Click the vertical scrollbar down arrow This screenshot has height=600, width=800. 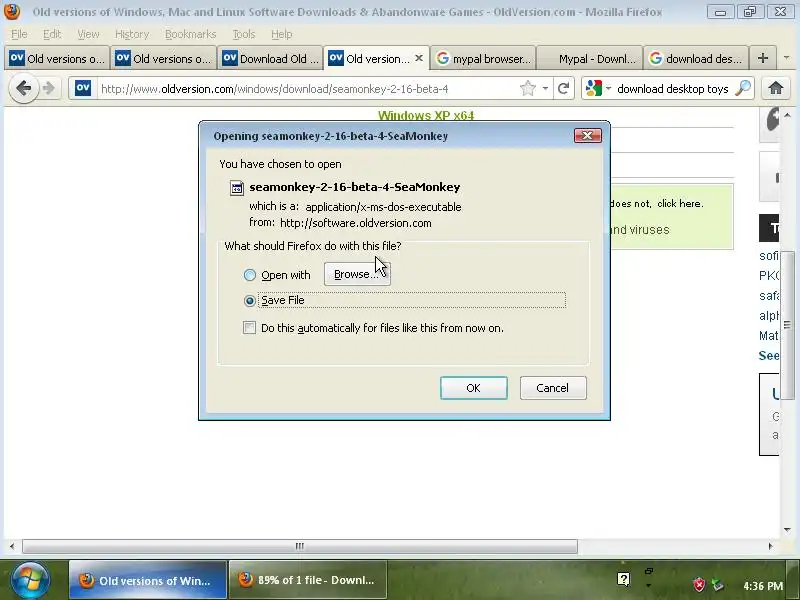[x=787, y=530]
